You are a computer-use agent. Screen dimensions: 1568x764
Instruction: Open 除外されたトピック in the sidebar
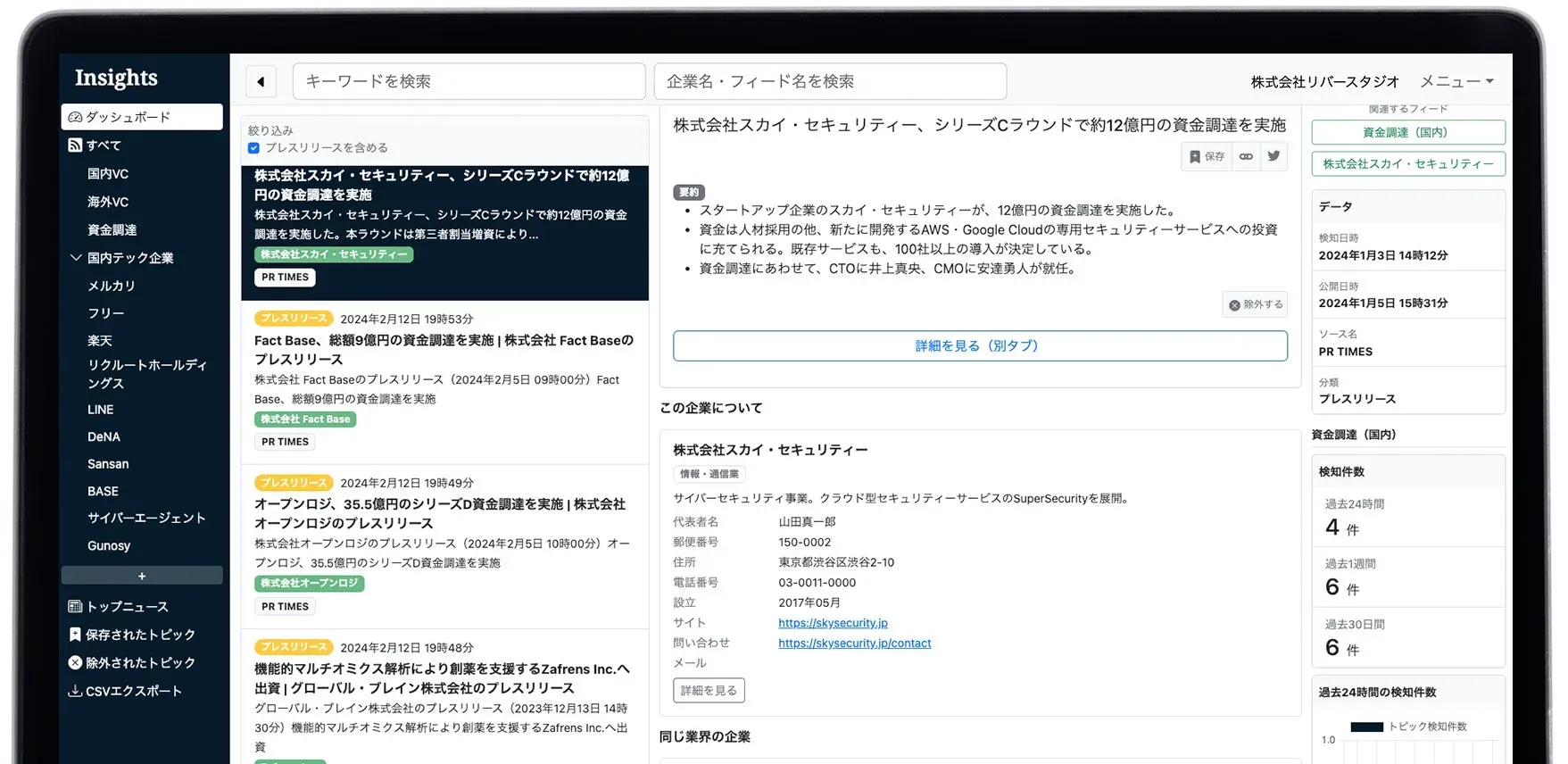tap(132, 663)
